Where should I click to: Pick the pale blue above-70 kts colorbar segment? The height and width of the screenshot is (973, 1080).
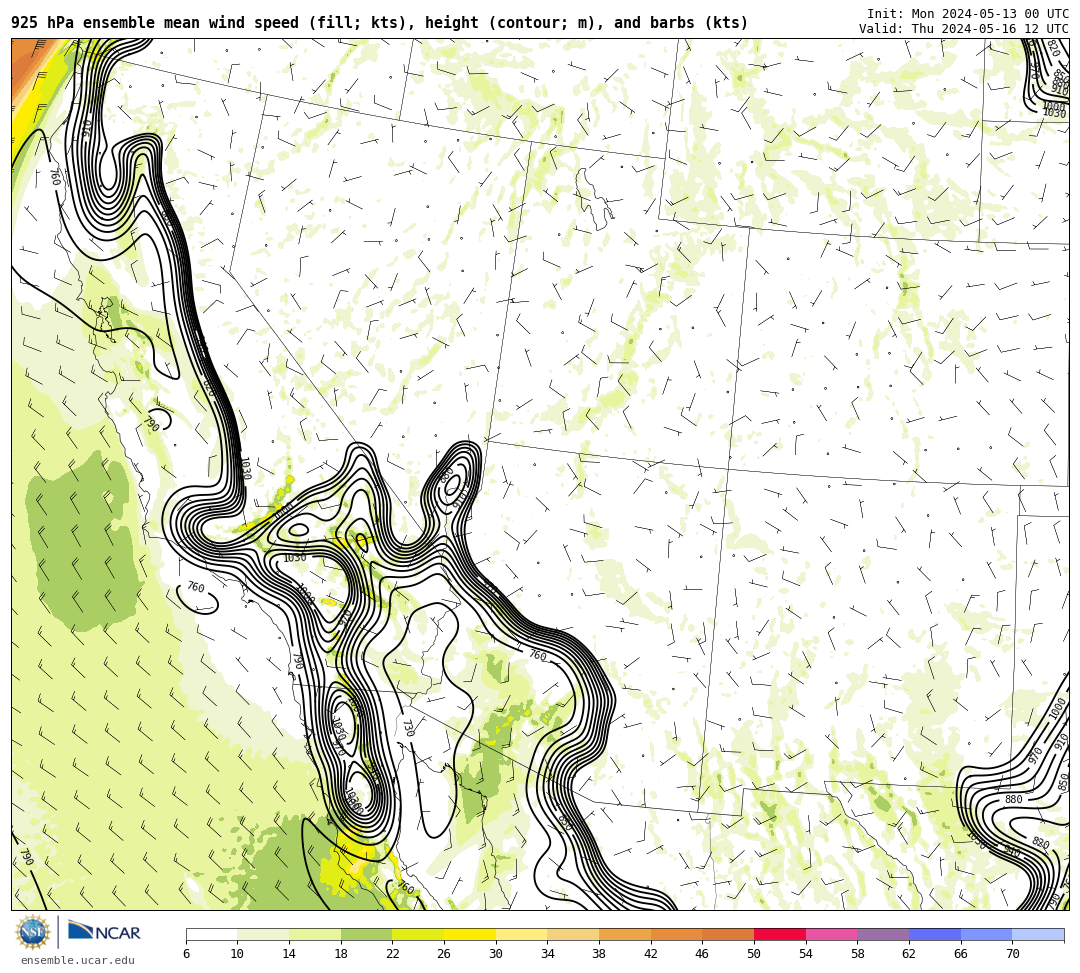pyautogui.click(x=1038, y=934)
